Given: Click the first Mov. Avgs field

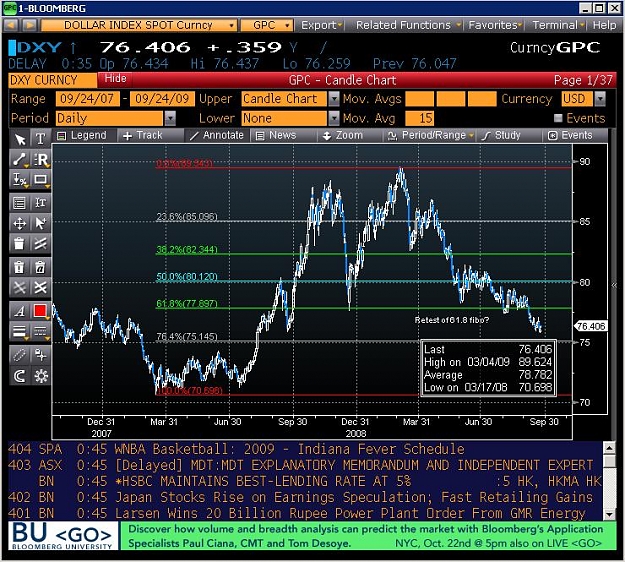Looking at the screenshot, I should [x=419, y=98].
